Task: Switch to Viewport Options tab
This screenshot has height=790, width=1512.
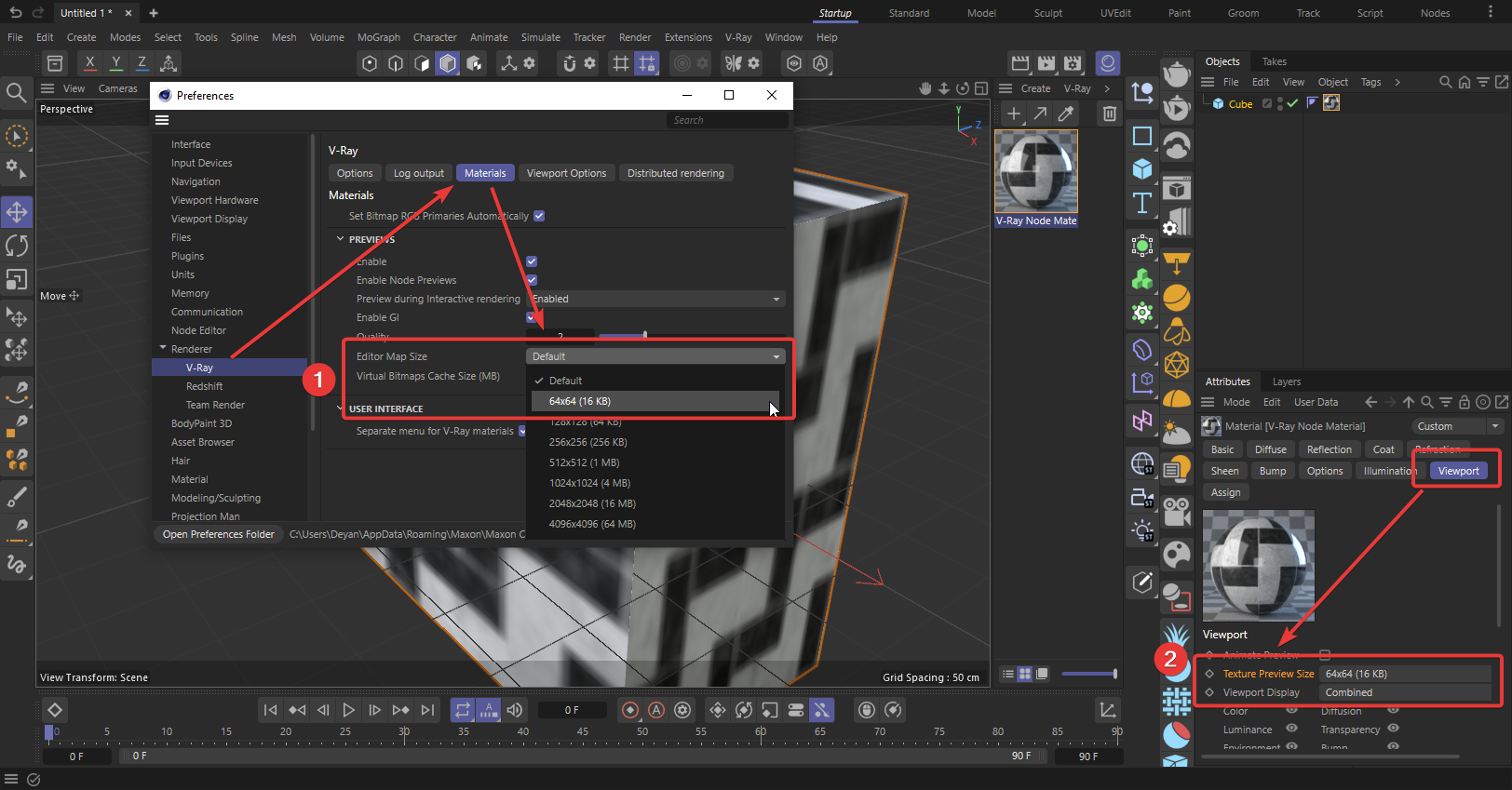Action: (x=566, y=173)
